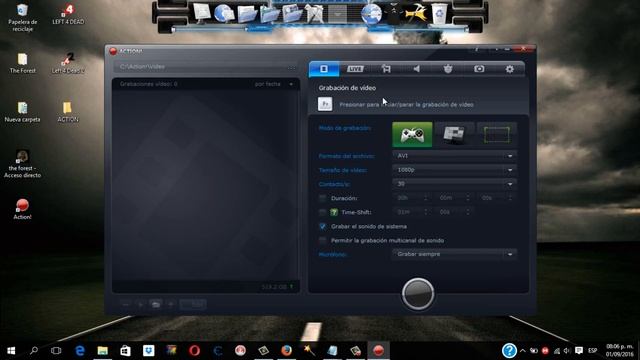640x360 pixels.
Task: Click the ESP language indicator
Action: click(x=593, y=351)
